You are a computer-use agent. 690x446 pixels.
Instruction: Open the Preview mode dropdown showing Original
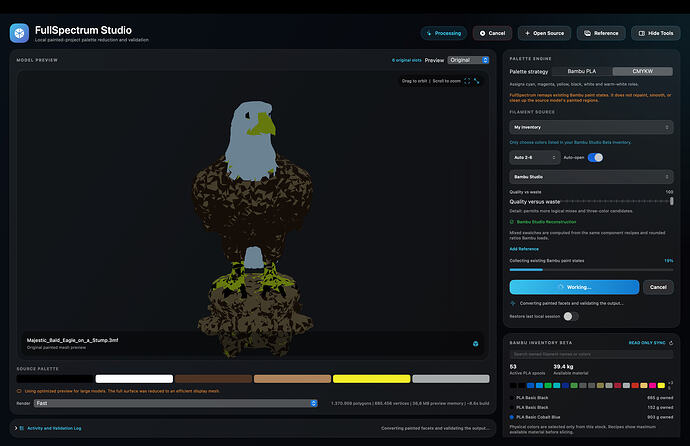[x=468, y=60]
